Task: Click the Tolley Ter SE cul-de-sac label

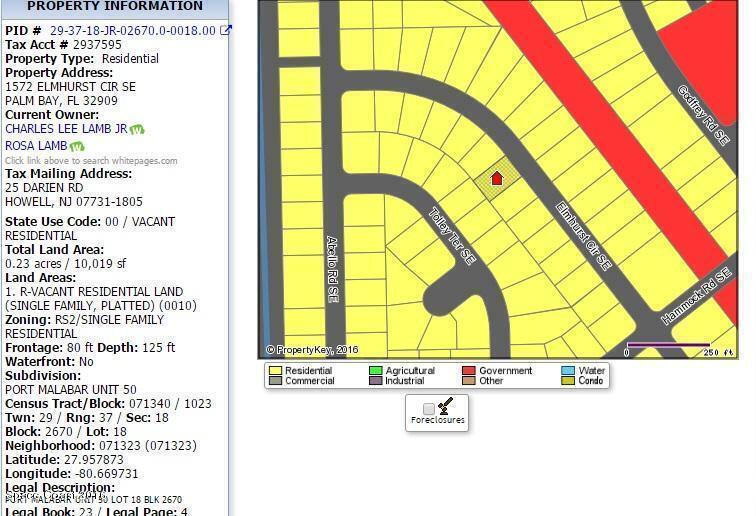Action: click(452, 235)
